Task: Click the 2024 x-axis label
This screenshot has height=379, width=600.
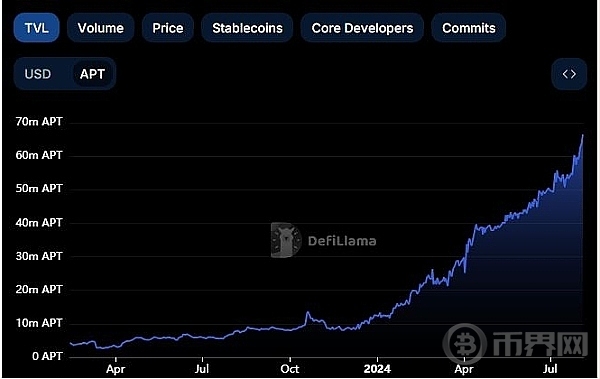Action: tap(377, 369)
